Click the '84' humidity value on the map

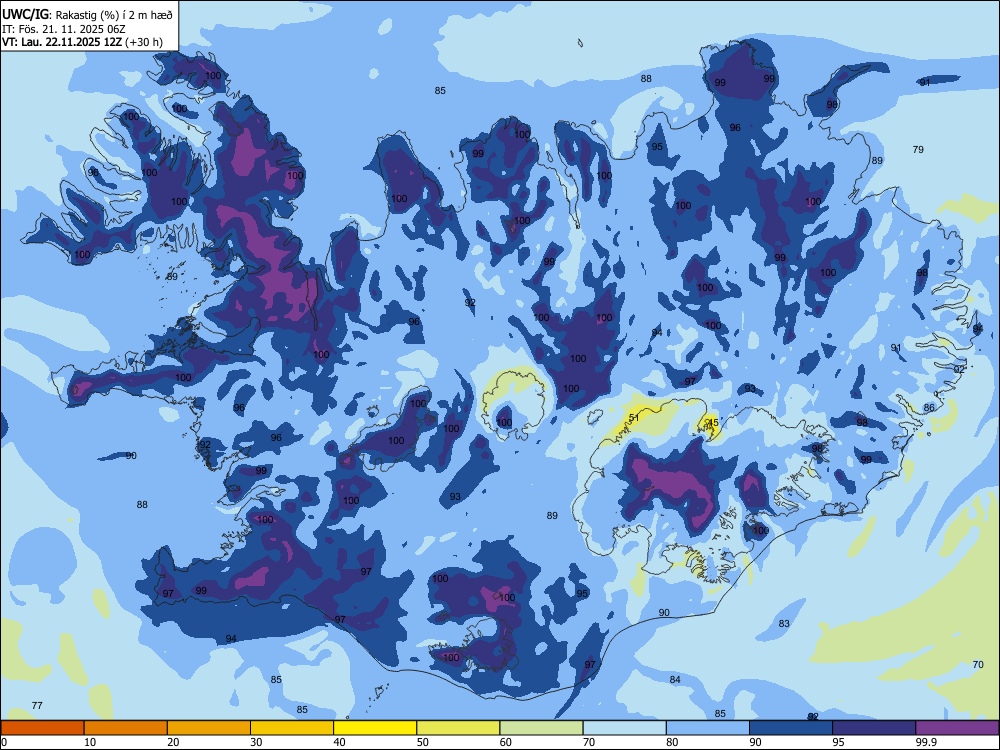click(x=675, y=680)
